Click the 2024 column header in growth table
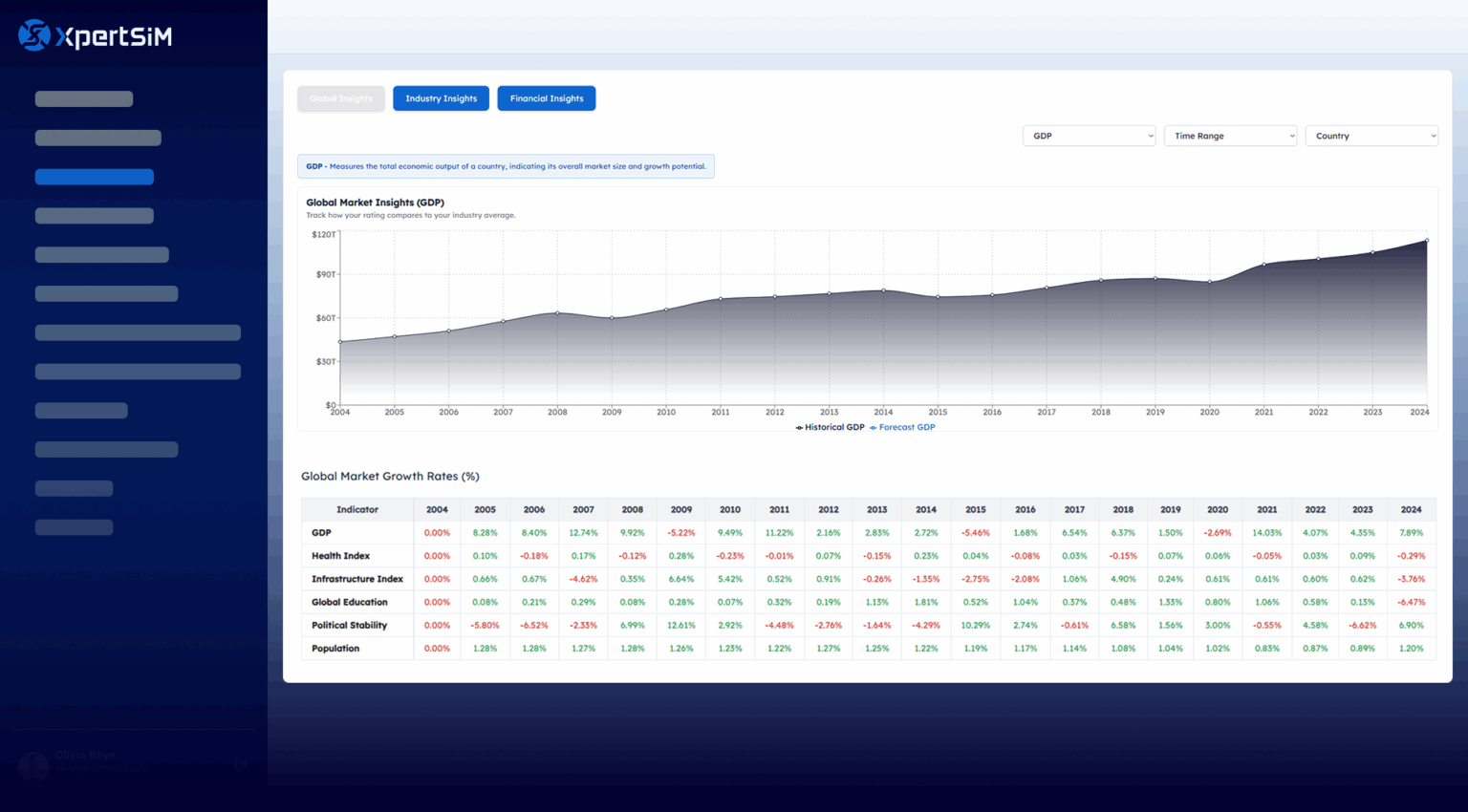Screen dimensions: 1468x812 pos(1411,509)
